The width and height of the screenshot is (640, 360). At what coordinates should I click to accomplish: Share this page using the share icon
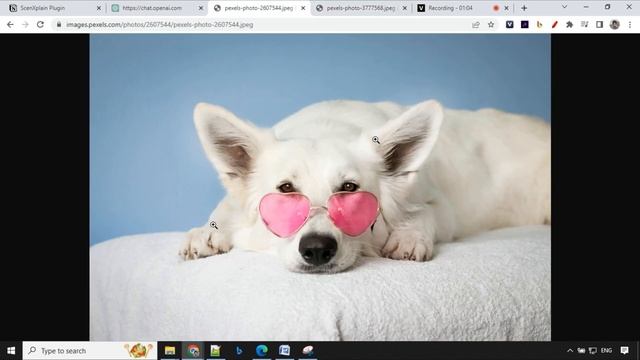coord(476,25)
